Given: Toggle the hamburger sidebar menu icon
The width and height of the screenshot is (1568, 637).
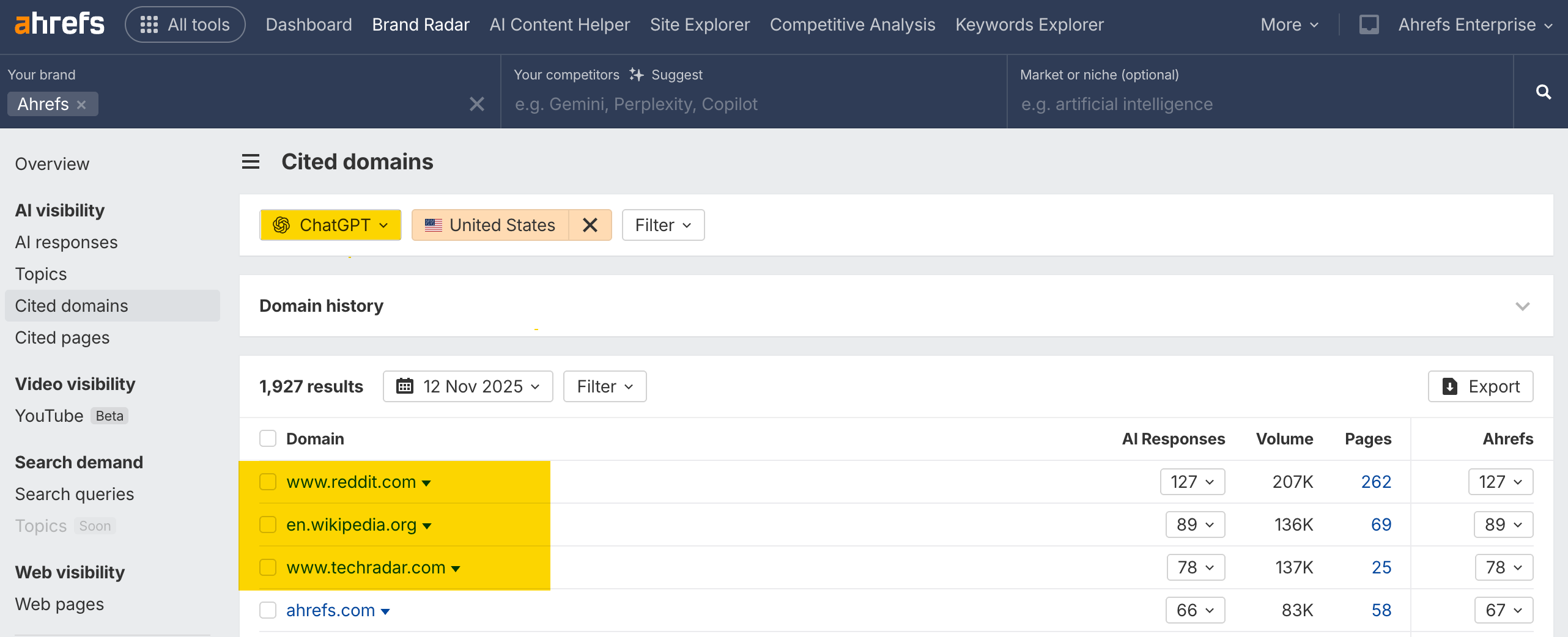Looking at the screenshot, I should 251,162.
